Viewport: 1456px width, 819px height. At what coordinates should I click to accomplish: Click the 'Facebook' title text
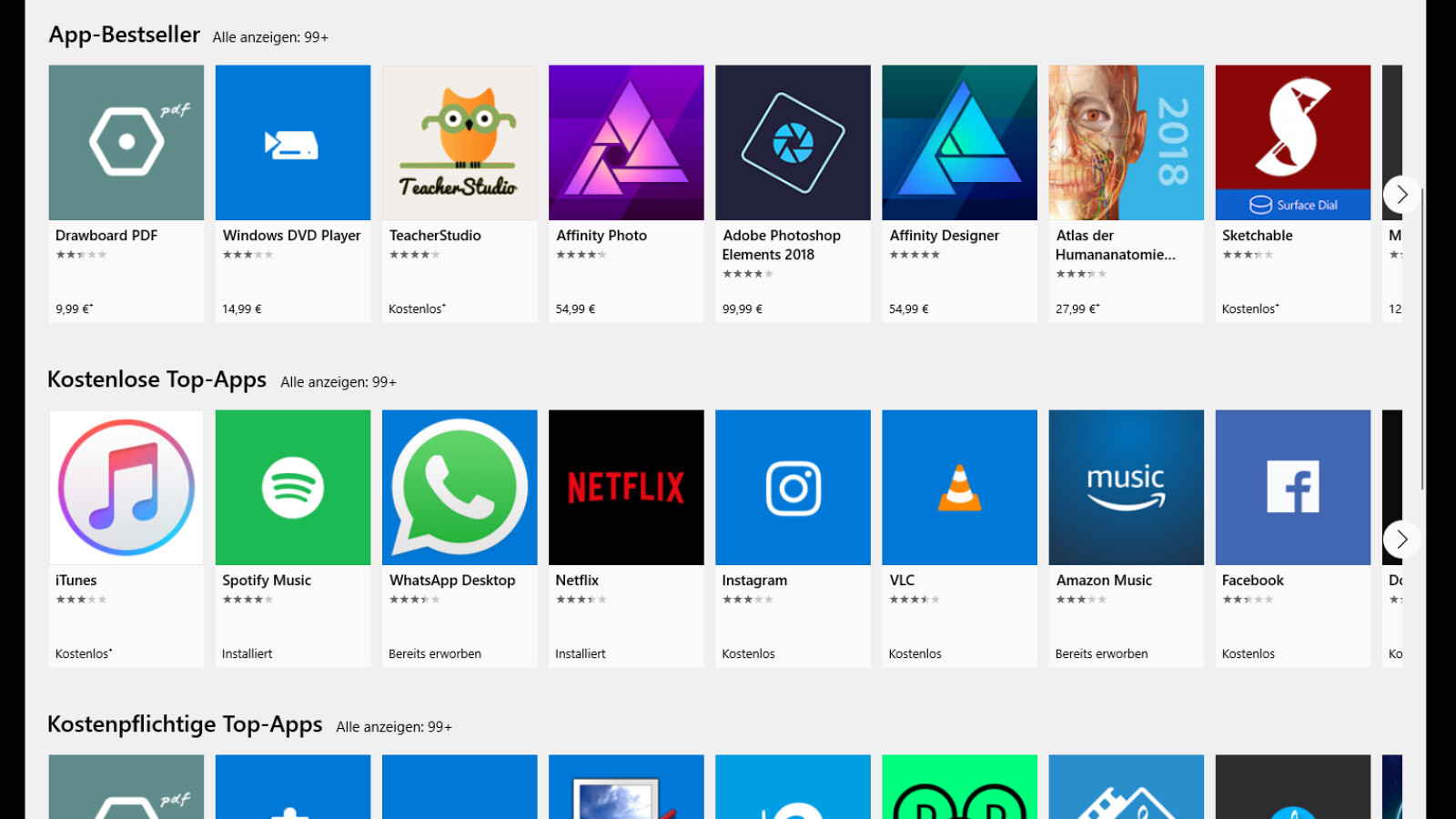pyautogui.click(x=1253, y=581)
